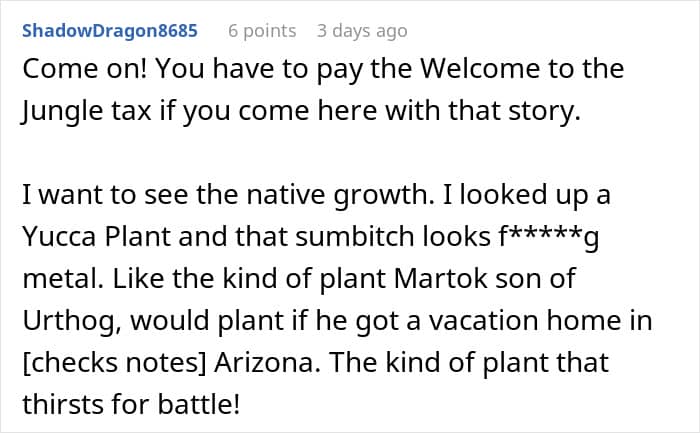Click the words "Yucca Plant" in the comment
This screenshot has height=433, width=700.
[96, 237]
